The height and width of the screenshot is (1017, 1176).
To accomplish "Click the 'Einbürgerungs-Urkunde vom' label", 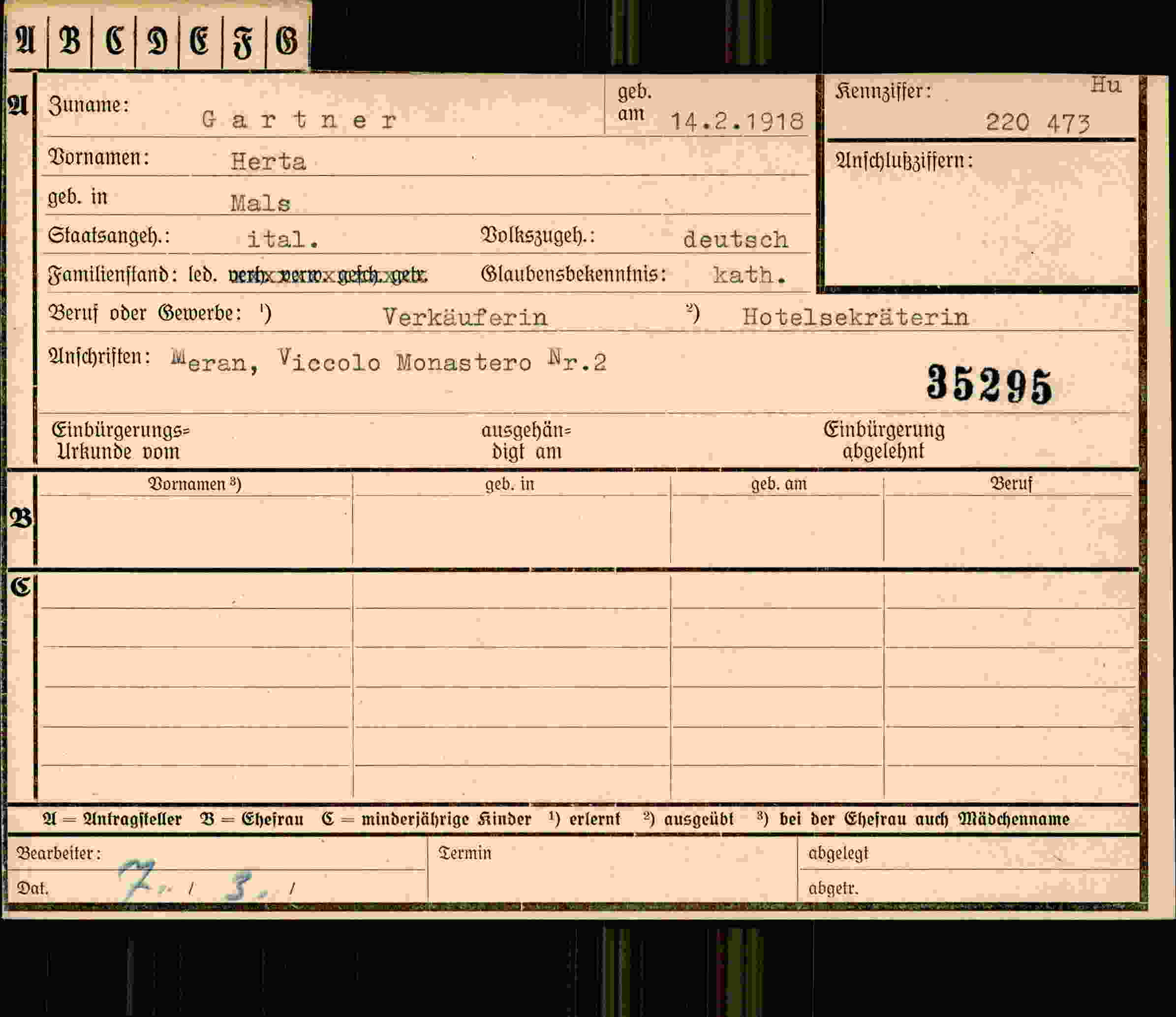I will pyautogui.click(x=121, y=441).
